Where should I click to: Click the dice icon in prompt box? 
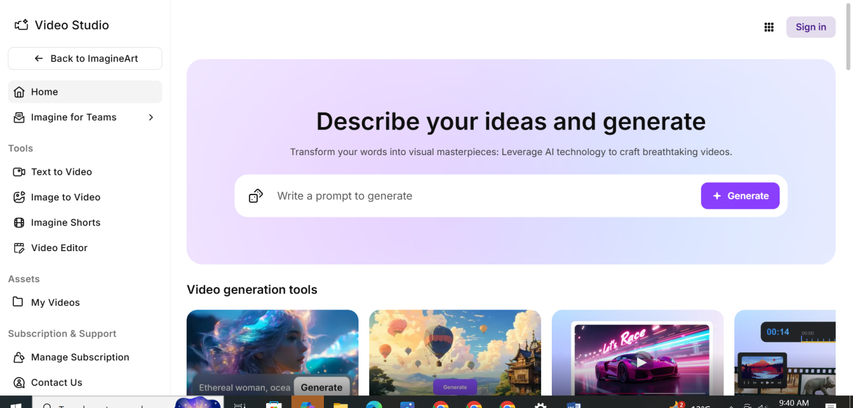click(x=256, y=196)
